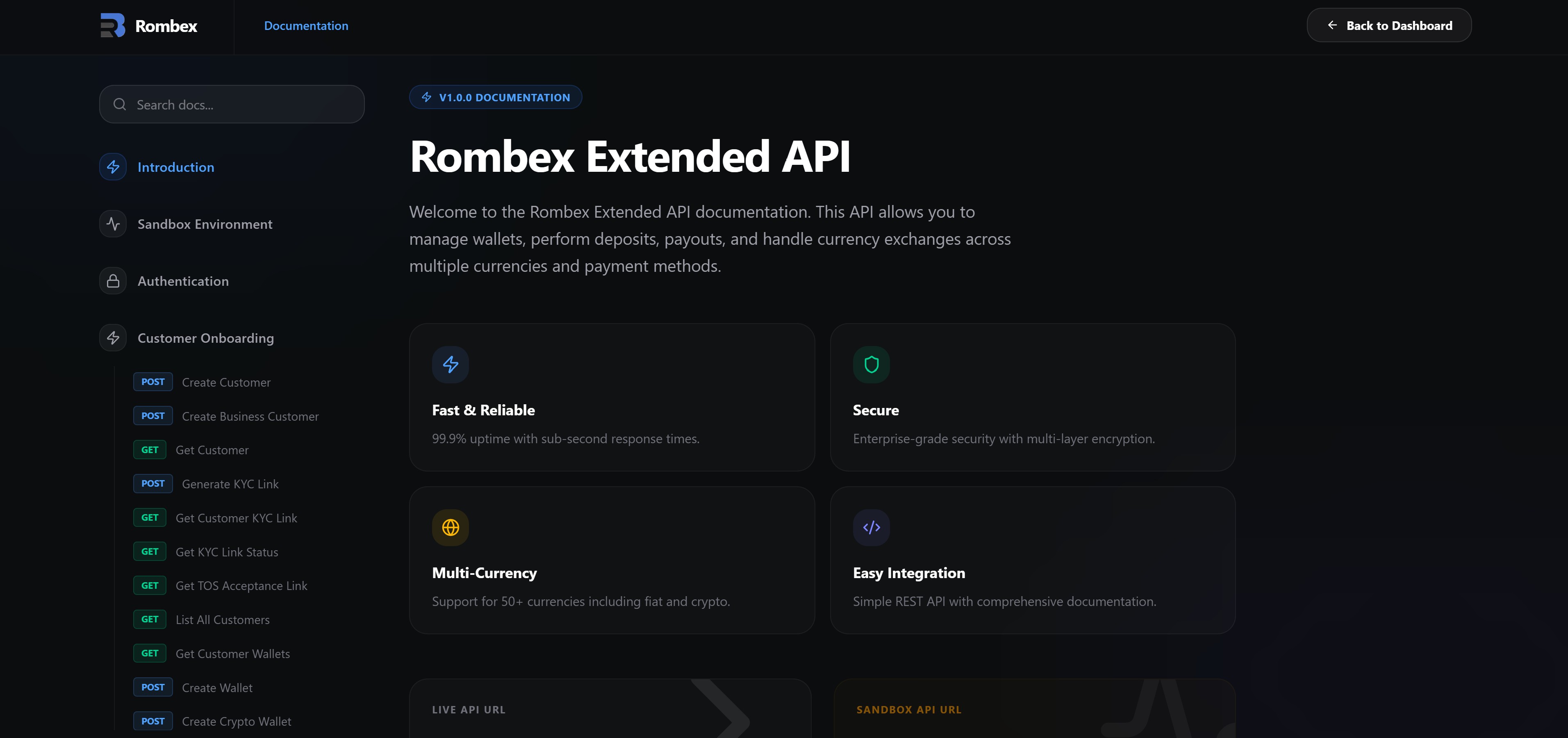Open the Get TOS Acceptance Link endpoint
This screenshot has height=738, width=1568.
coord(241,586)
